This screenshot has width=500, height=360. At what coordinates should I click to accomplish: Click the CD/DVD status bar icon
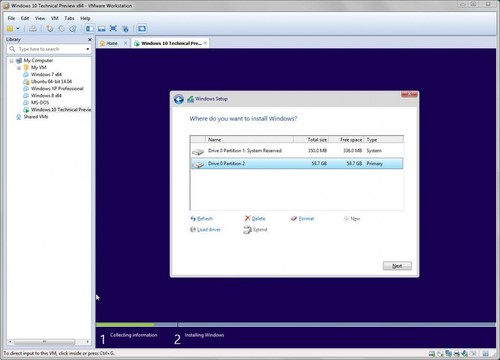pos(440,353)
